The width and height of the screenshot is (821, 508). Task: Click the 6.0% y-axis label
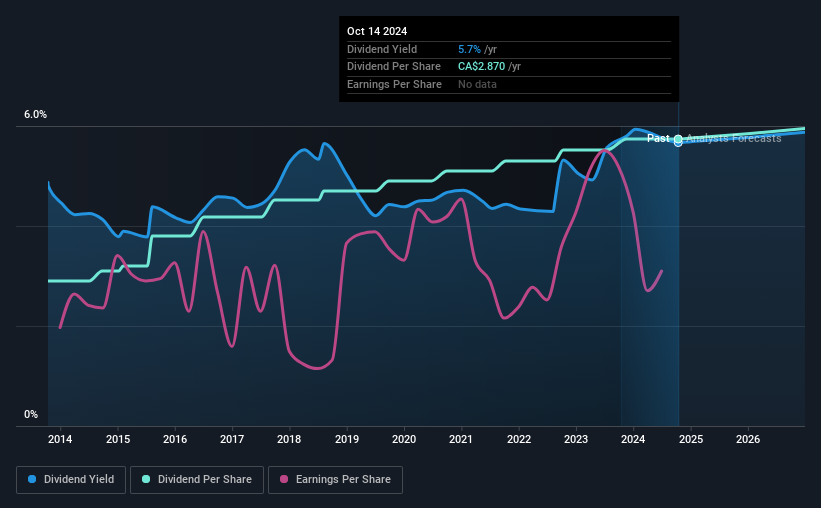coord(35,115)
